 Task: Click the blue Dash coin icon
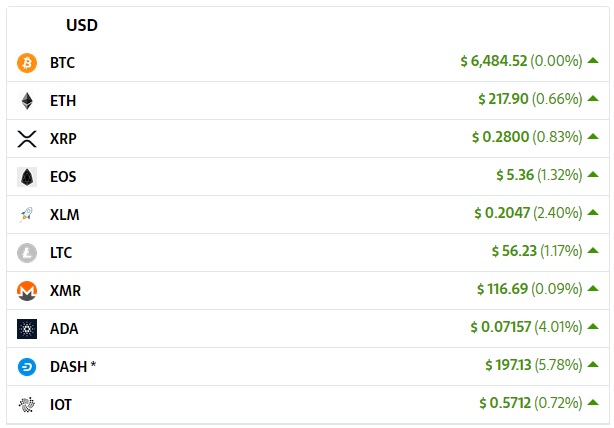pyautogui.click(x=27, y=367)
